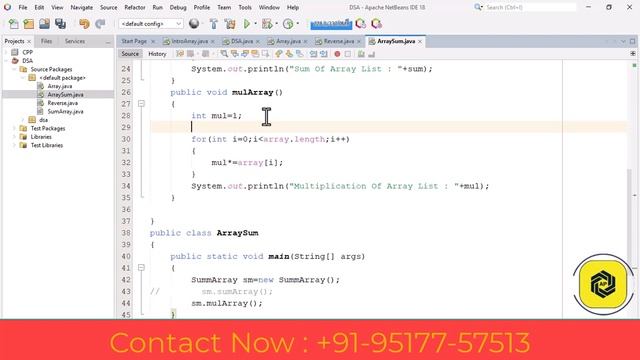640x360 pixels.
Task: Click the New Project toolbar icon
Action: coord(29,24)
